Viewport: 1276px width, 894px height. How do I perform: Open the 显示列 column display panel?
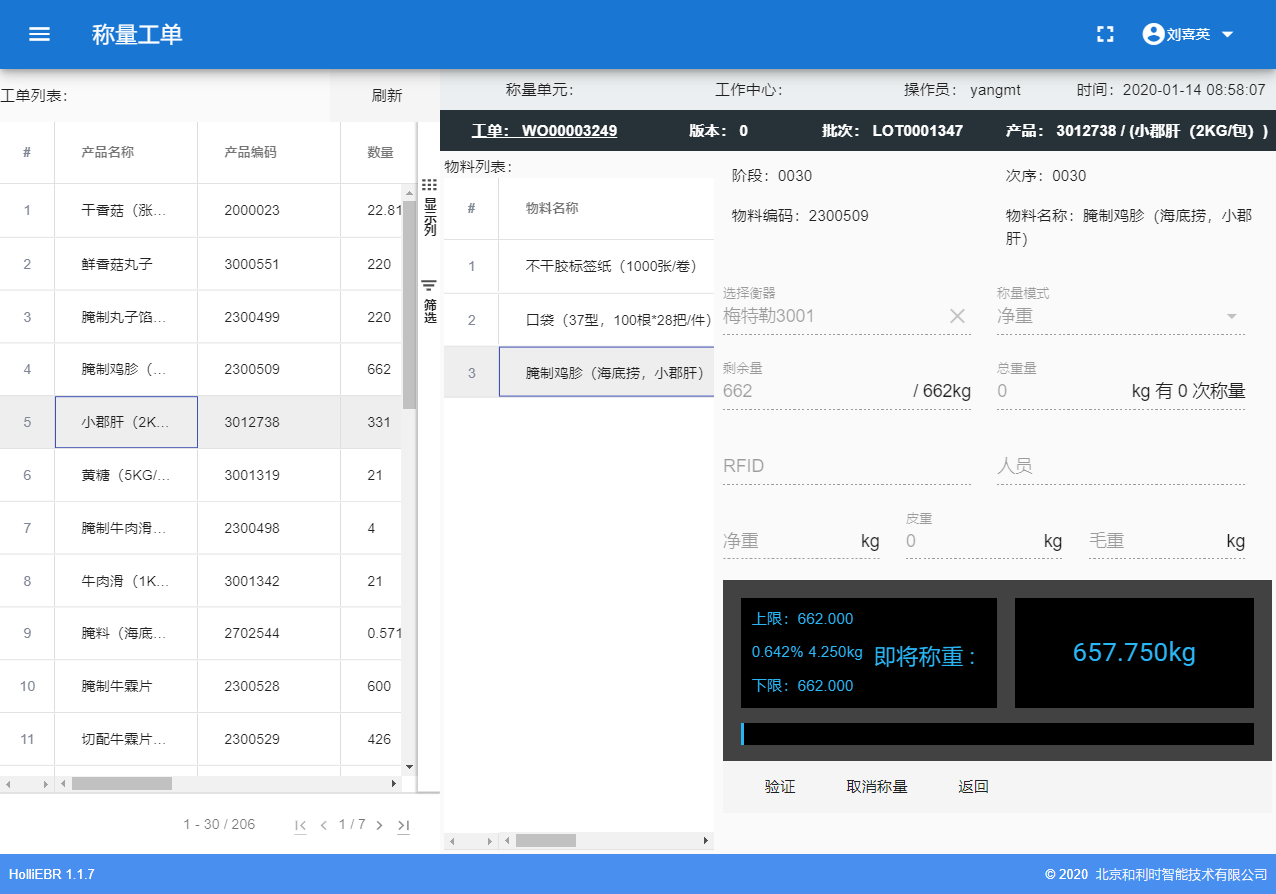coord(427,205)
